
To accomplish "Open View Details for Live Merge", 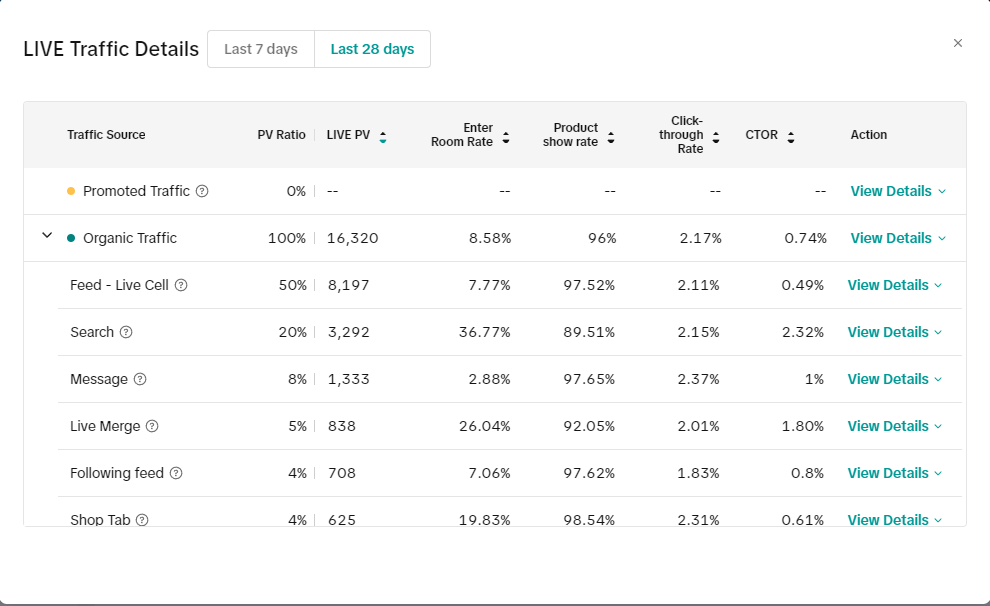I will pos(894,426).
